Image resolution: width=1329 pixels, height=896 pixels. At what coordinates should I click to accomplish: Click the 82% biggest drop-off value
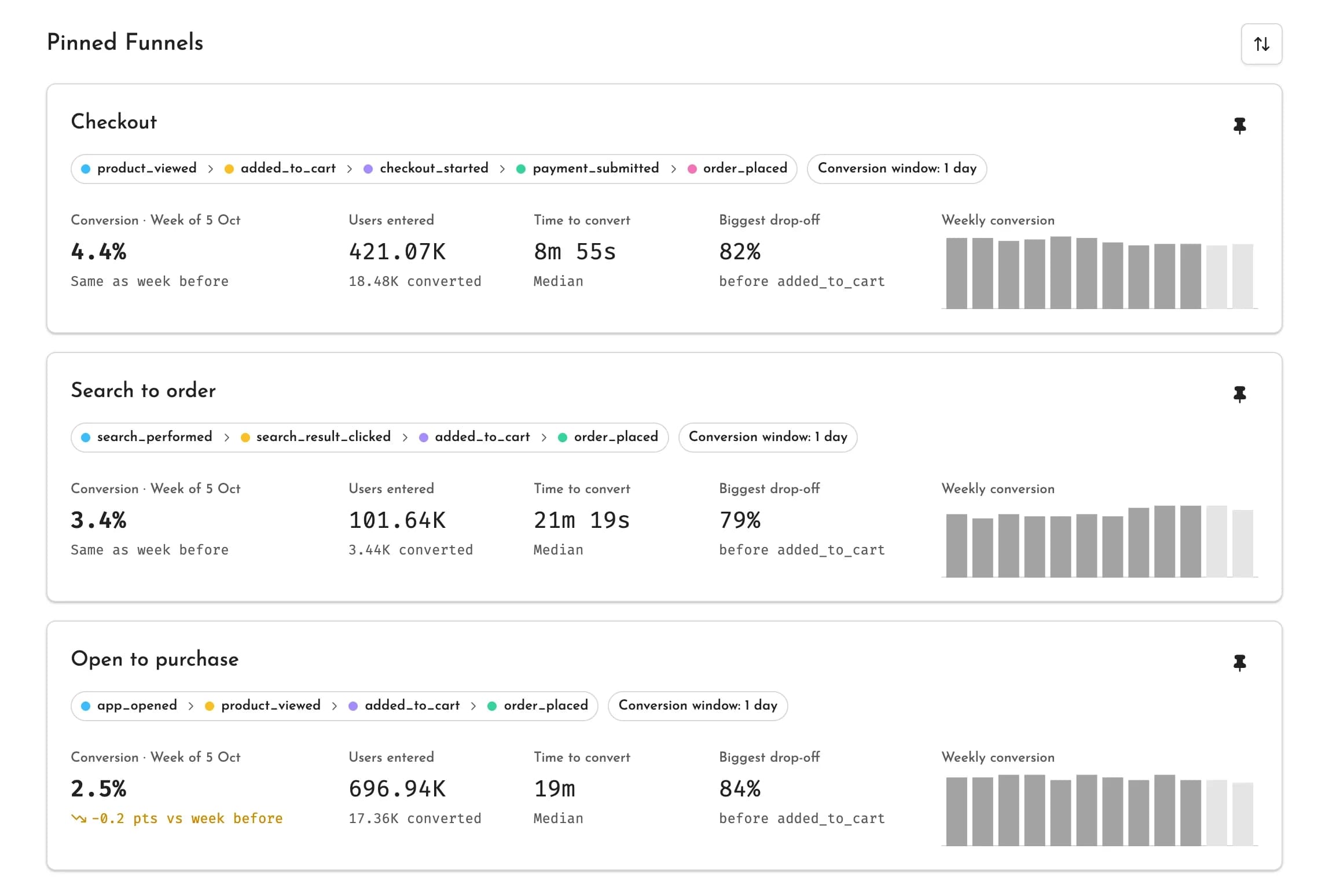[x=740, y=252]
